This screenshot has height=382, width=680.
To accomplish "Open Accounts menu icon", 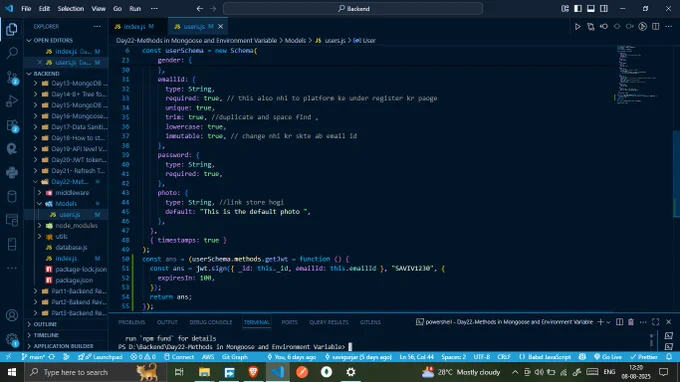I will (12, 315).
